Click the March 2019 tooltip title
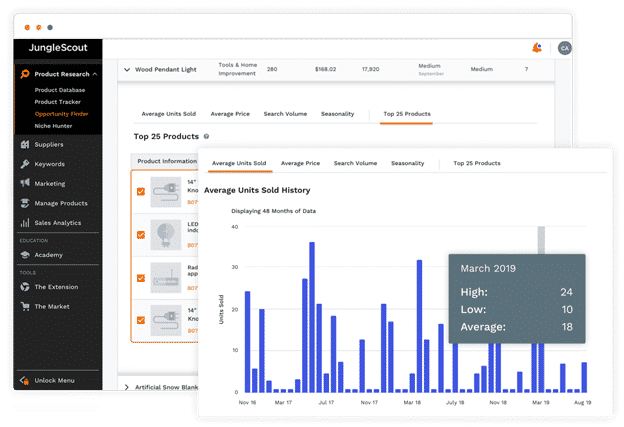Screen dimensions: 624x427 coord(488,269)
